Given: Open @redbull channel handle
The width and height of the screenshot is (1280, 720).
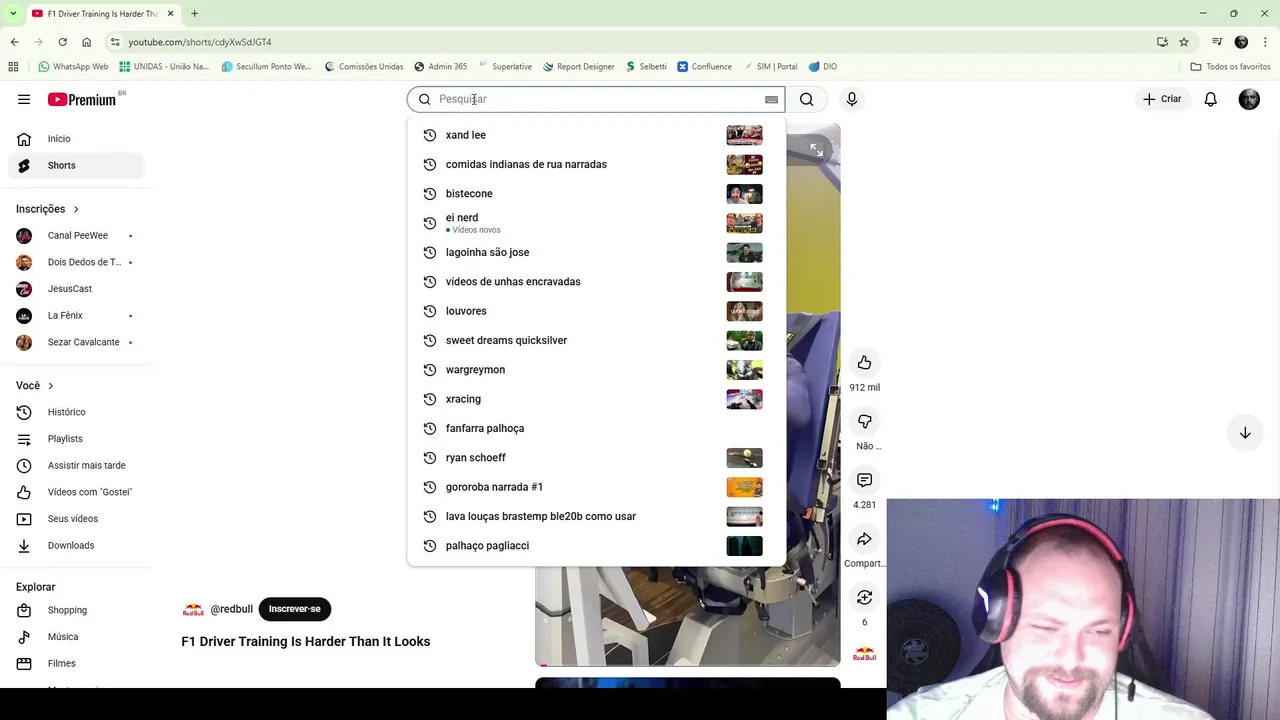Looking at the screenshot, I should tap(231, 609).
